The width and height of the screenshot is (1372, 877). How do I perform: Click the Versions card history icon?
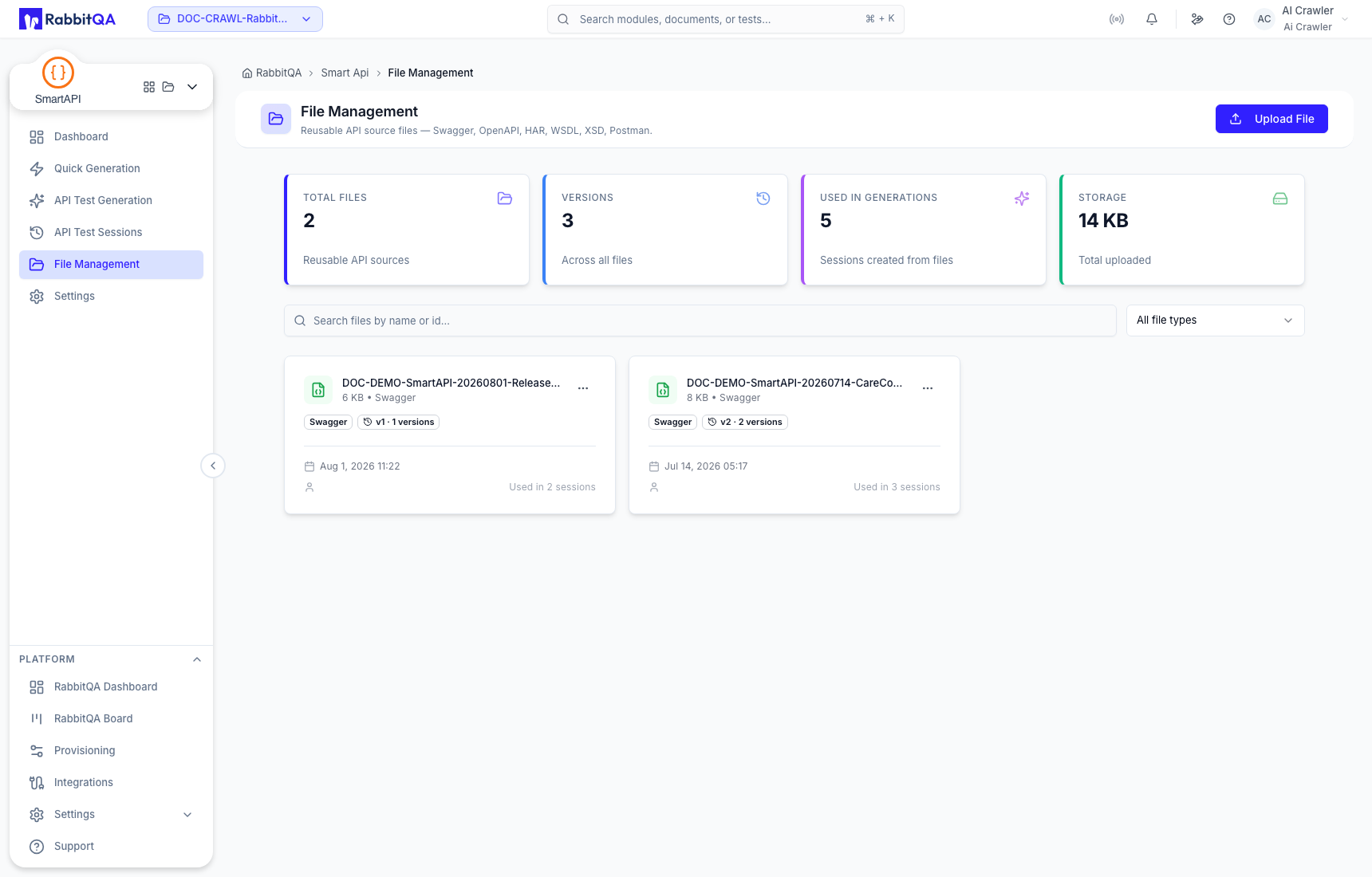(763, 199)
